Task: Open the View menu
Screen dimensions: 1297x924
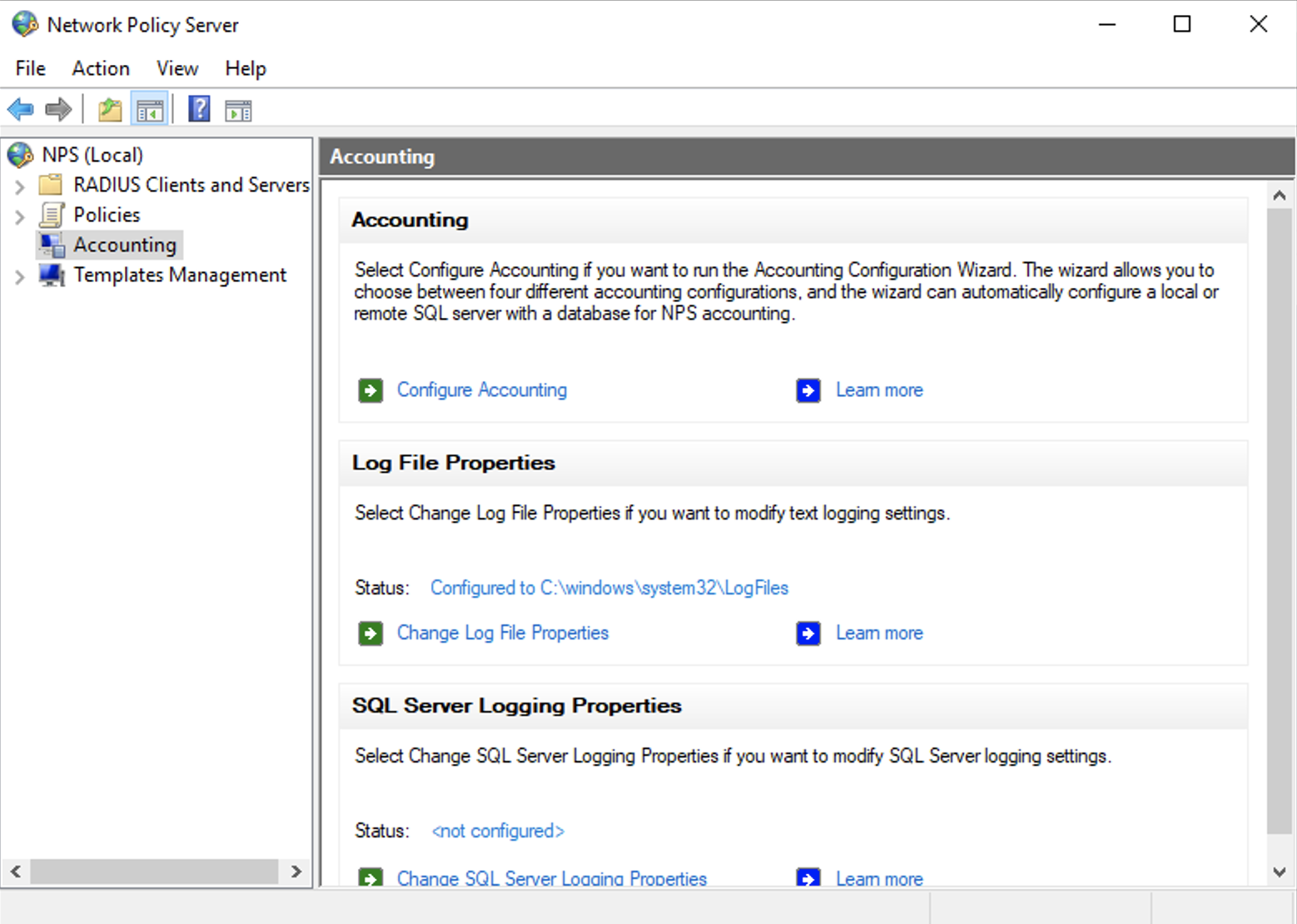Action: (177, 68)
